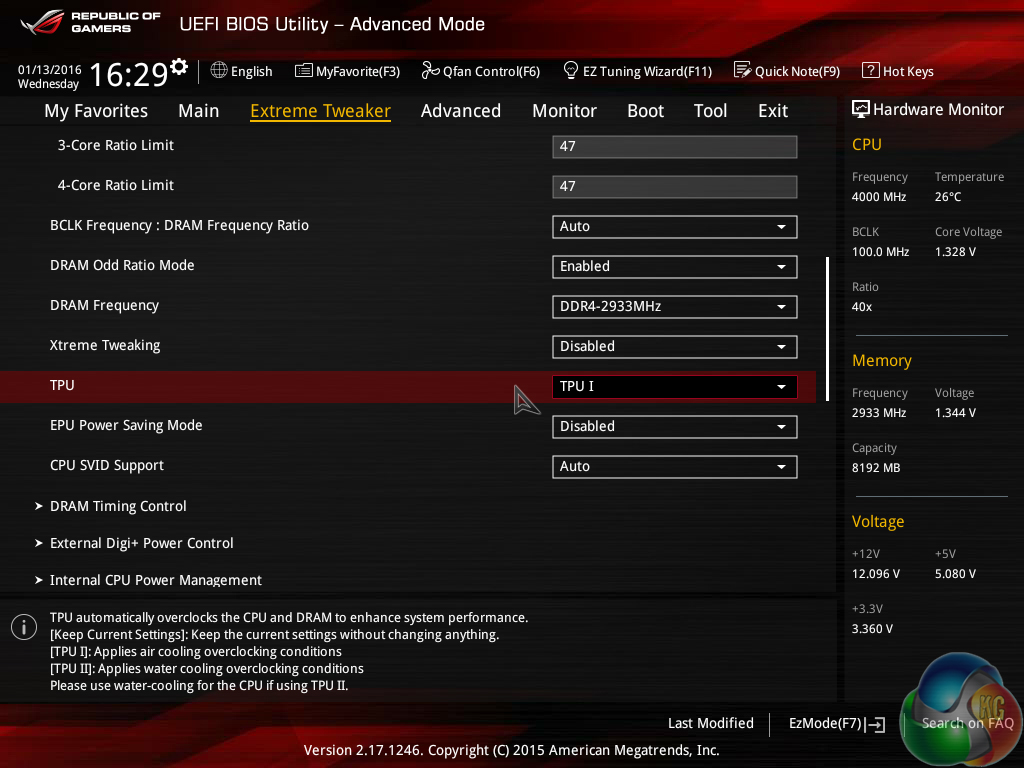Show the Hot Keys list
Screen dimensions: 1024x768
(898, 71)
